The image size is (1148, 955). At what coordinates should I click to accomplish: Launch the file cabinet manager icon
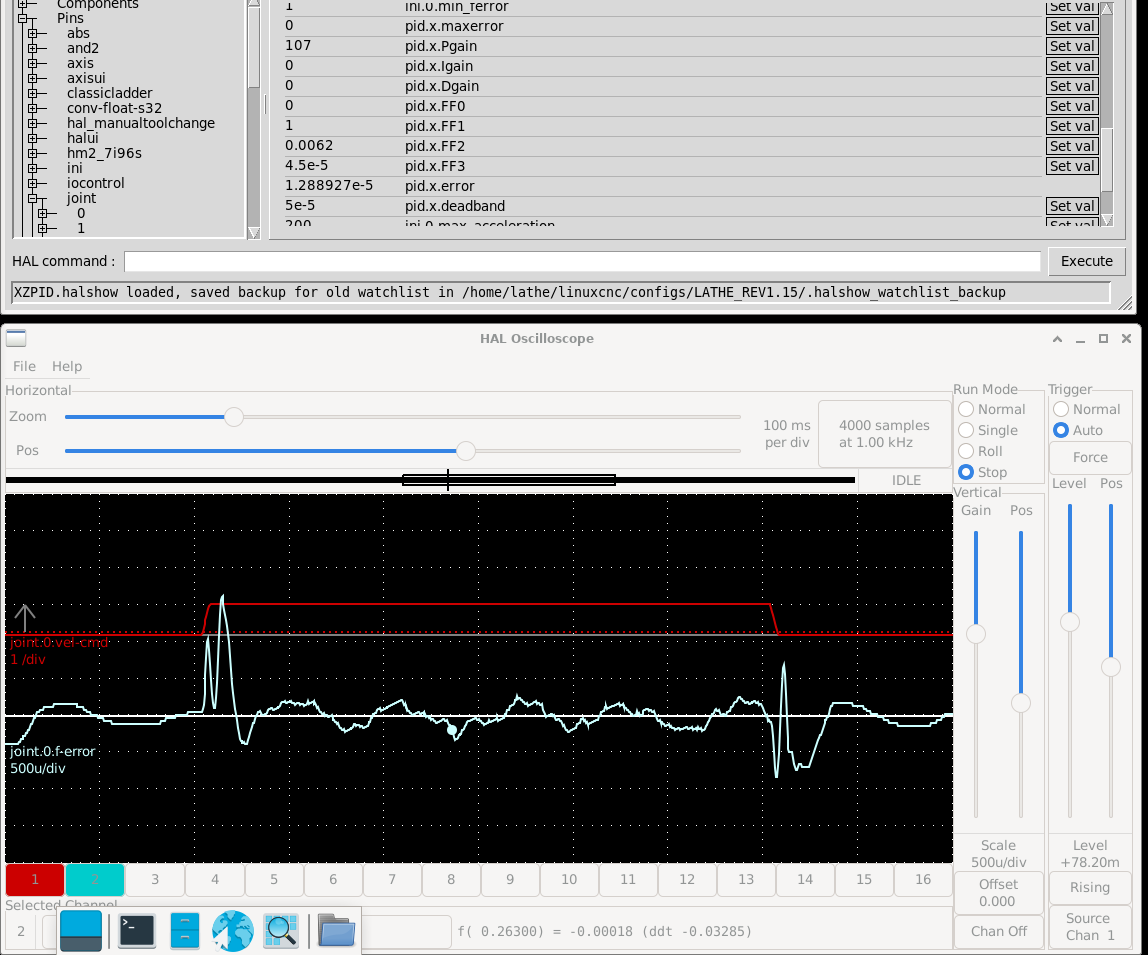184,932
